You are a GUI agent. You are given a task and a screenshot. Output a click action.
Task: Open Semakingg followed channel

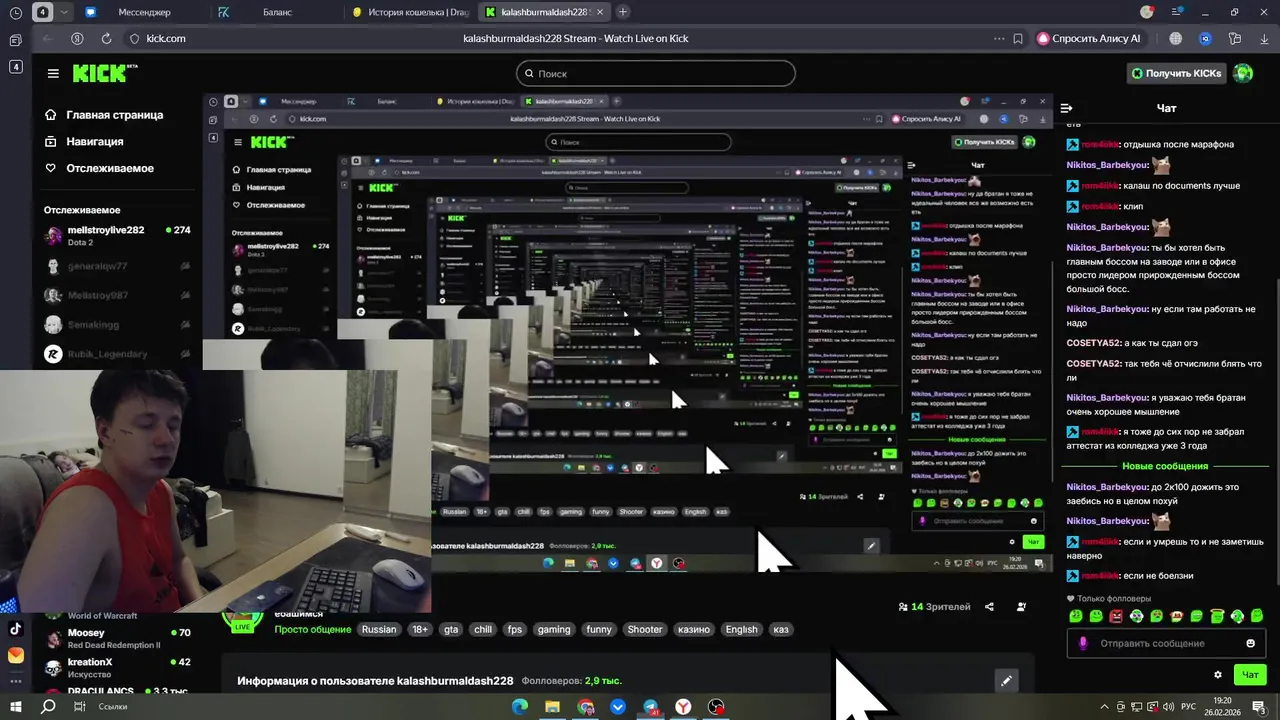pos(117,325)
